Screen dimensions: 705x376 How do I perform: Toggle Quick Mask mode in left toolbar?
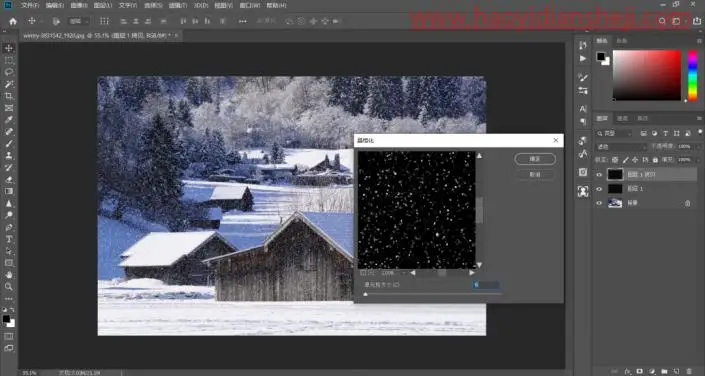coord(9,336)
